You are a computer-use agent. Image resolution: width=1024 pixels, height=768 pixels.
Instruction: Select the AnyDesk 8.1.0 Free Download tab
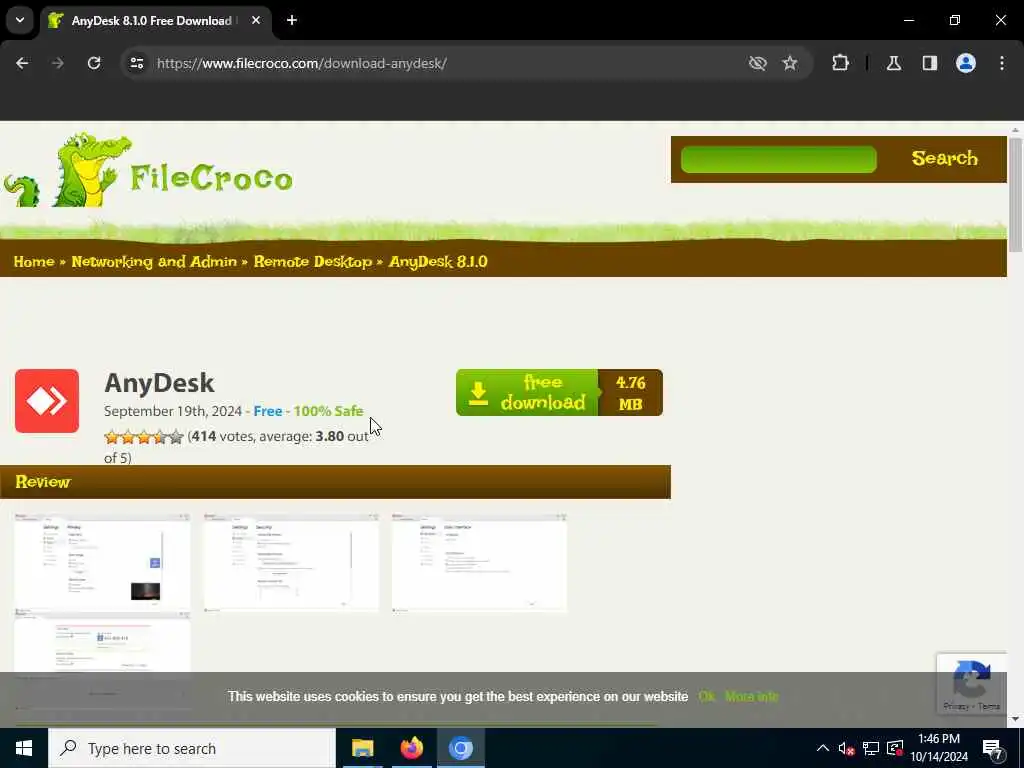pyautogui.click(x=150, y=21)
